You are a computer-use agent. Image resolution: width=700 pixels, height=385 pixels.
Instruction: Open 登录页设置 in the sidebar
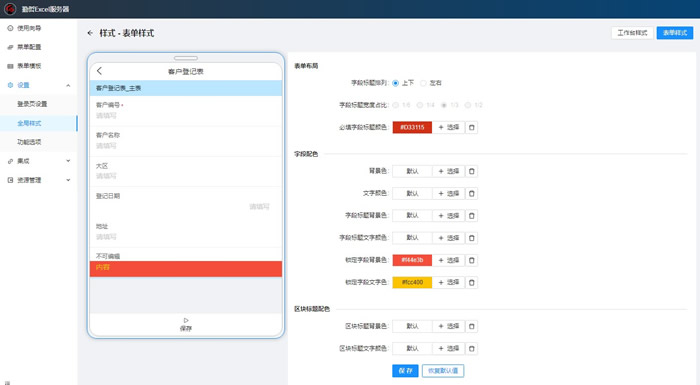click(32, 104)
